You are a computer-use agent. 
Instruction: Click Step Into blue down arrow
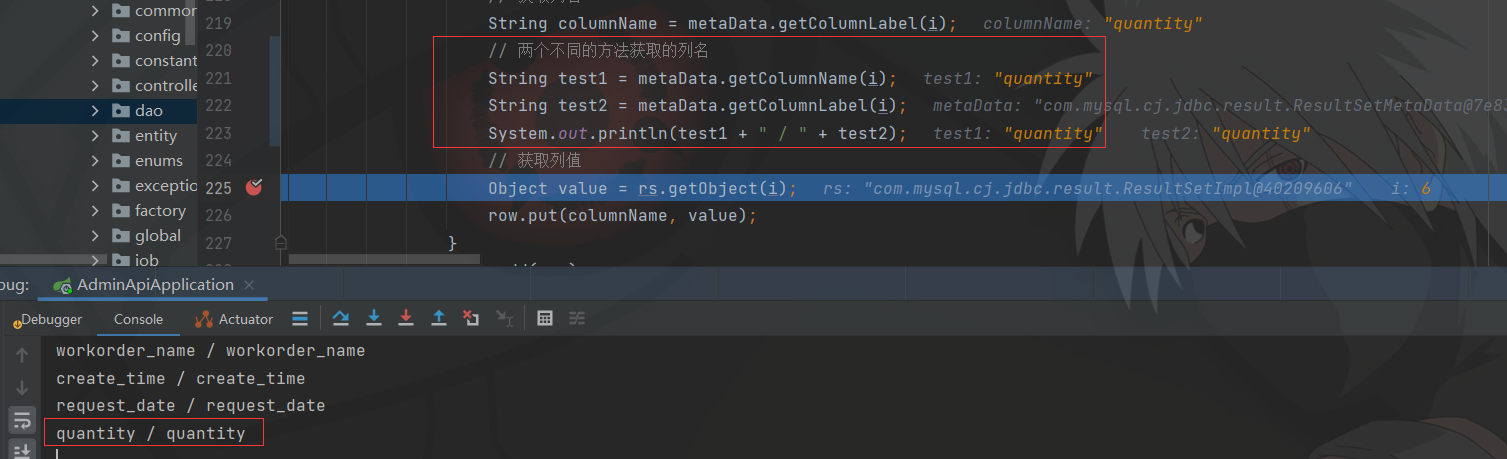tap(374, 318)
